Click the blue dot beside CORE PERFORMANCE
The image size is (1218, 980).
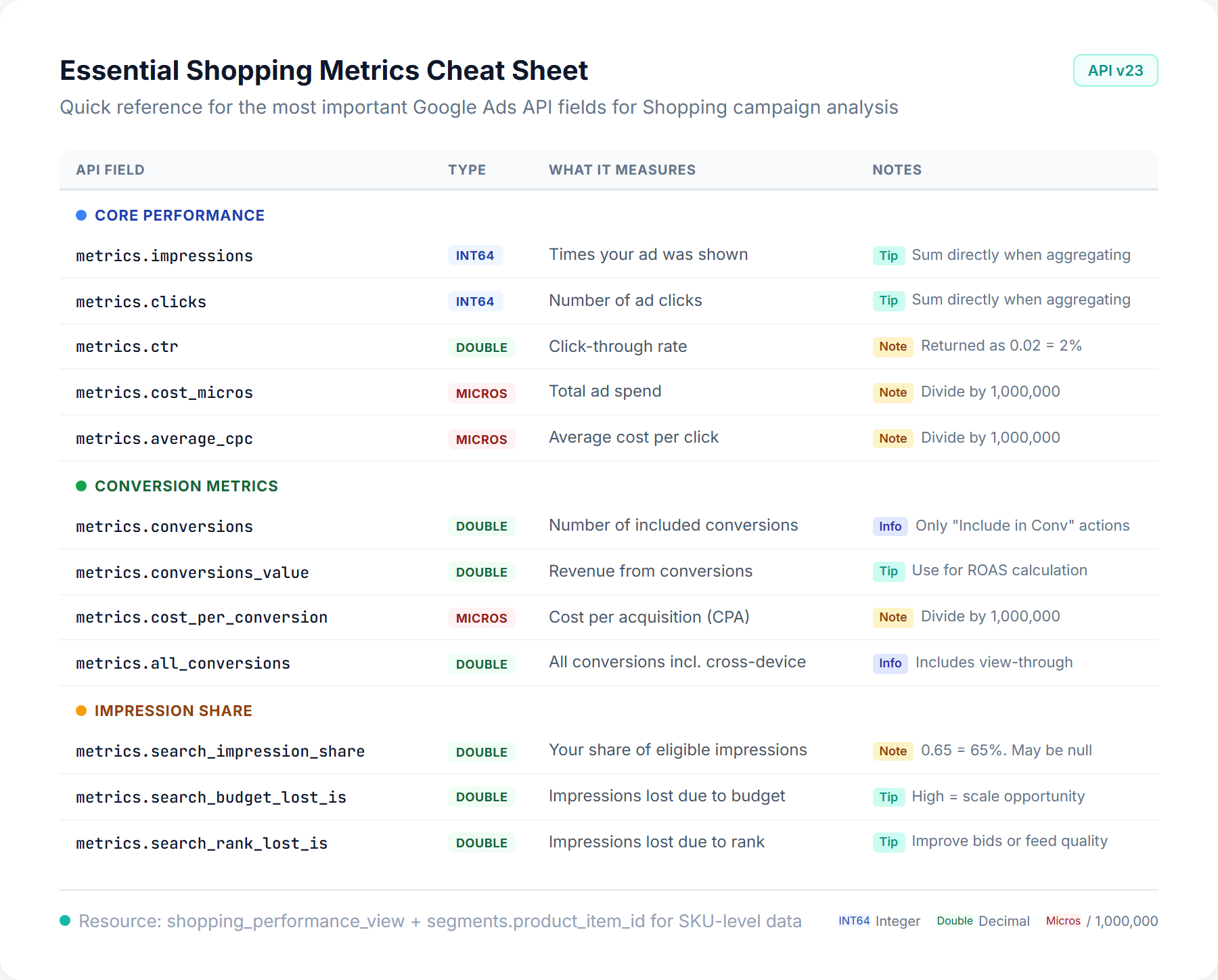tap(81, 215)
